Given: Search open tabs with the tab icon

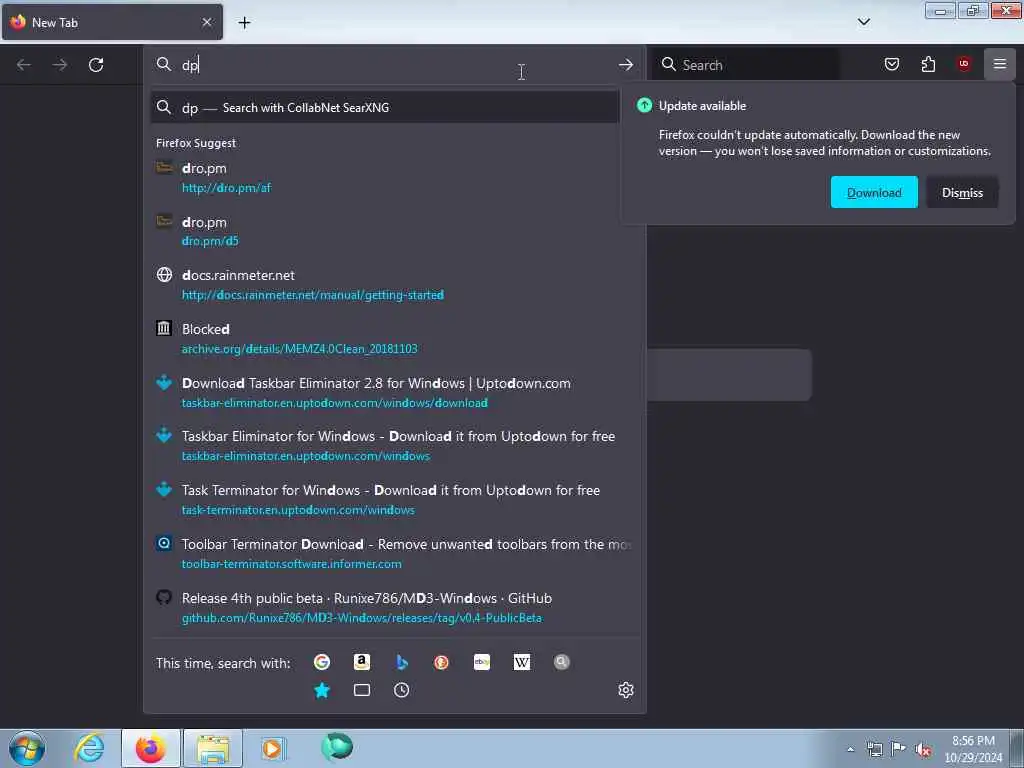Looking at the screenshot, I should [362, 690].
